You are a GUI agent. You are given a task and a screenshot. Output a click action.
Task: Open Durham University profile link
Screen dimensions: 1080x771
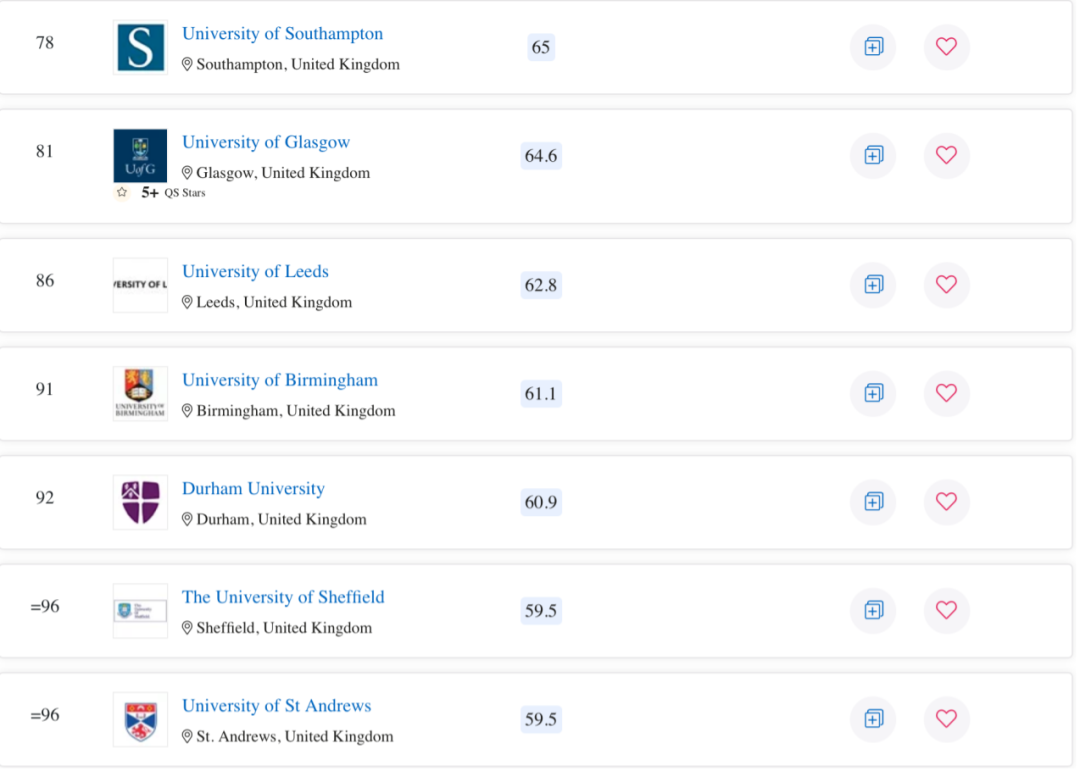[253, 489]
